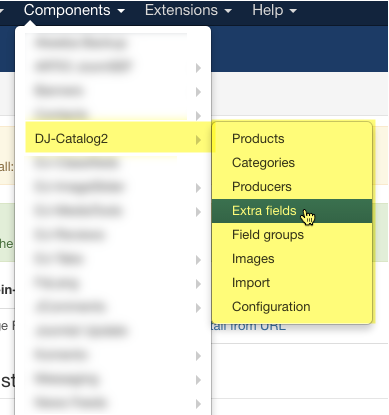Open Field groups from the submenu

[292, 235]
